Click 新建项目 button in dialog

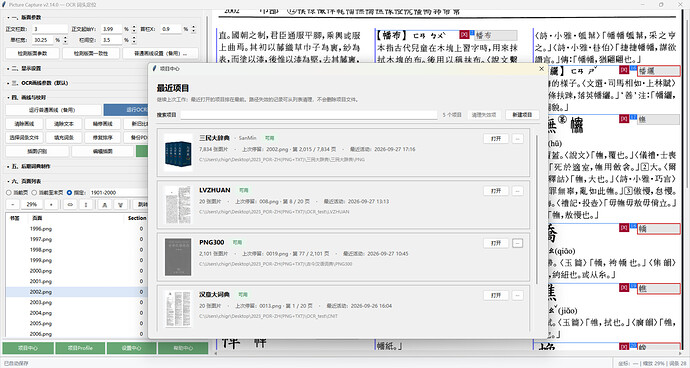(522, 115)
